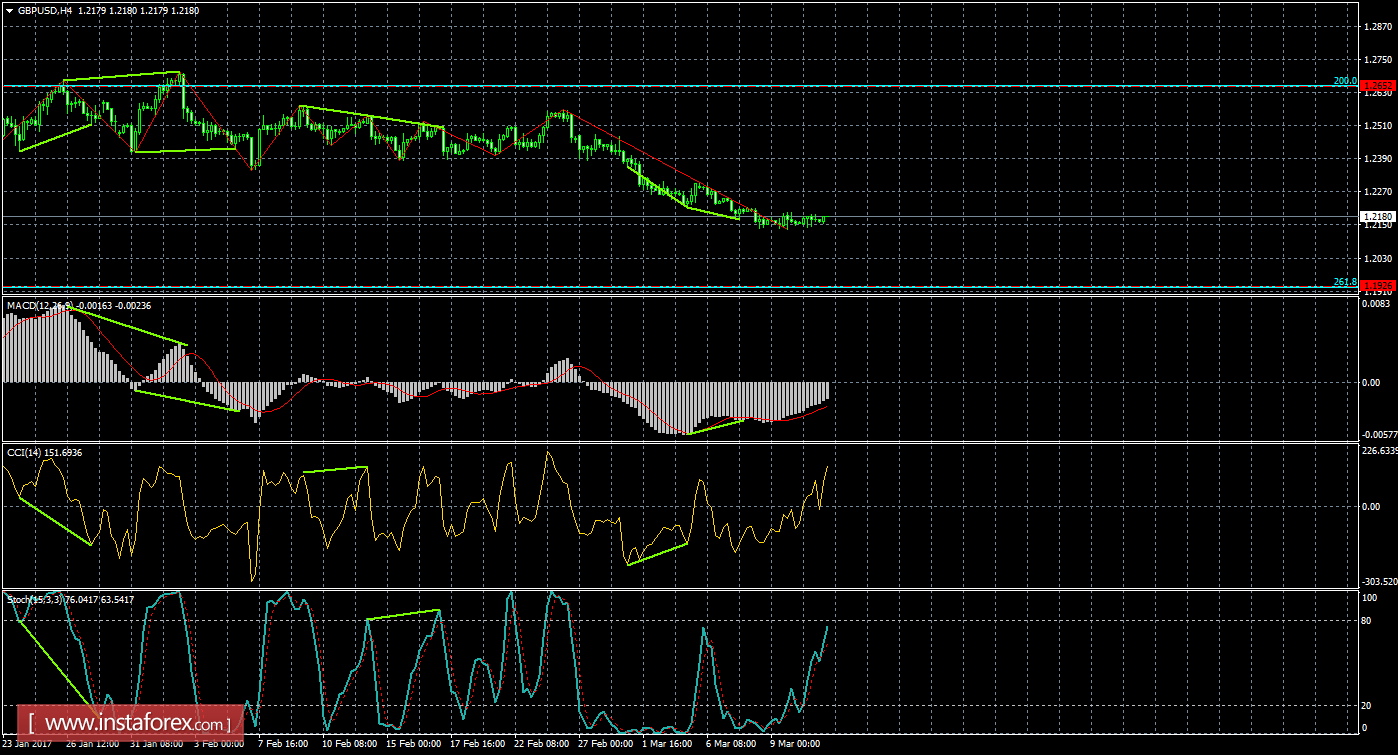The image size is (1398, 755).
Task: Click the 1.2510 price scale value
Action: pyautogui.click(x=1377, y=126)
